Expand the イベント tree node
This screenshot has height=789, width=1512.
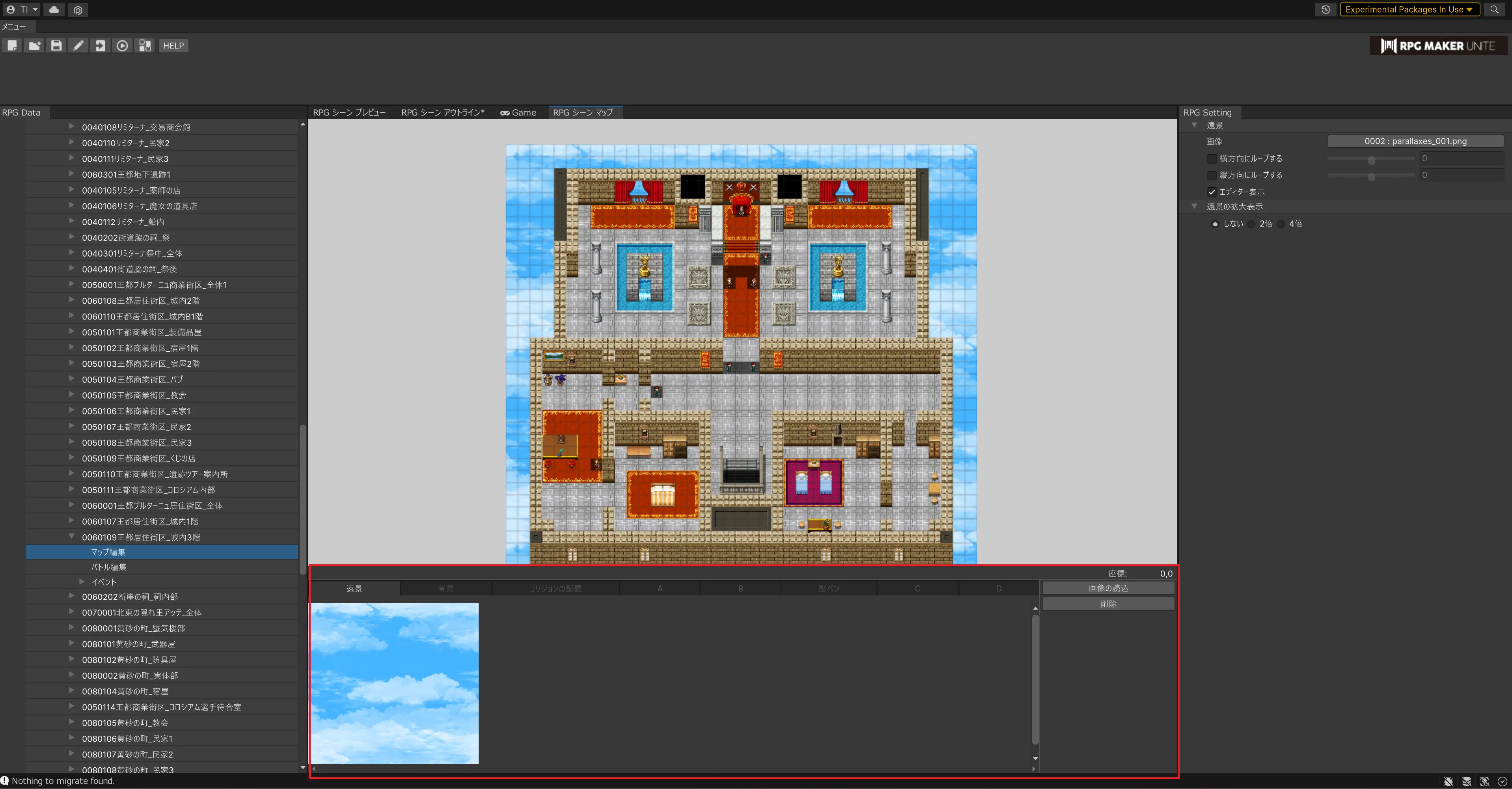pos(82,582)
